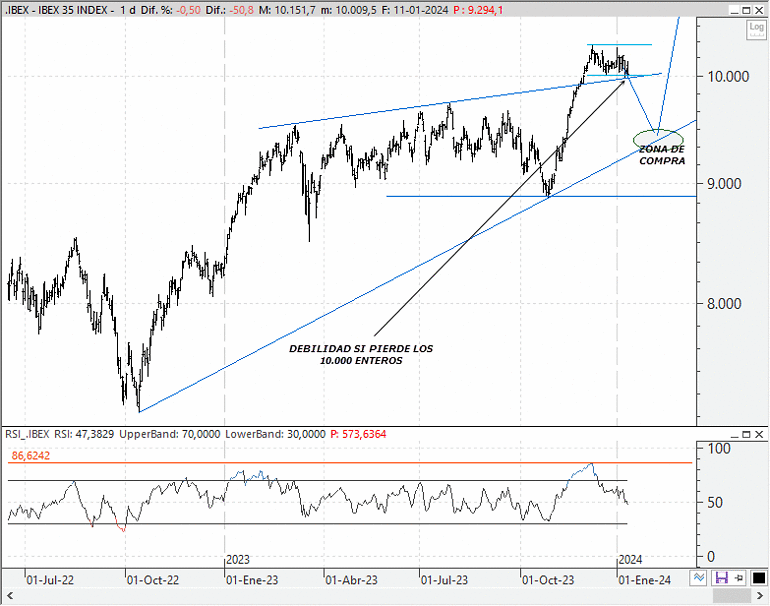Viewport: 770px width, 606px height.
Task: Click the purple save diskette icon
Action: [x=721, y=578]
